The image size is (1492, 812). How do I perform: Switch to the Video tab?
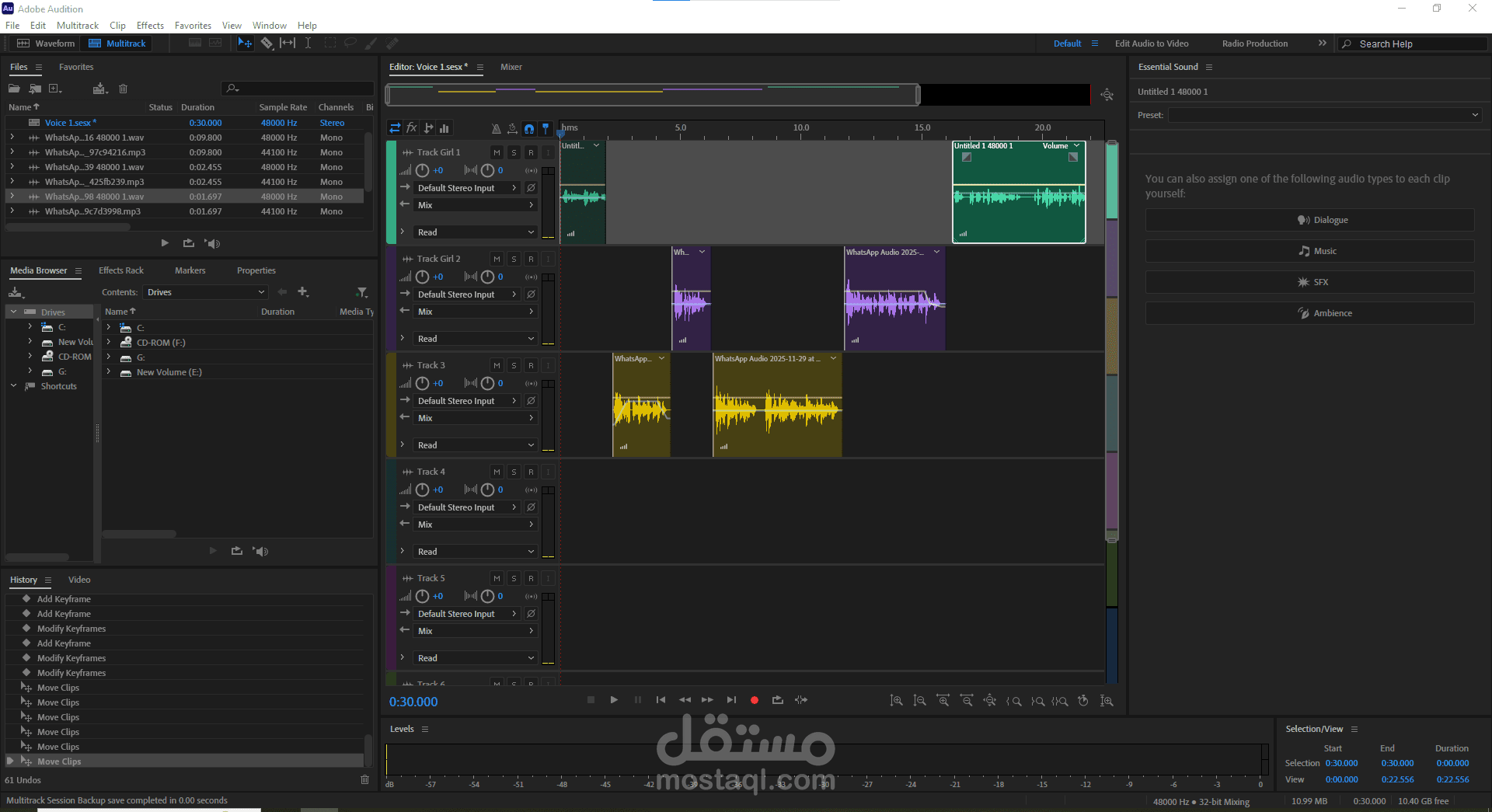tap(79, 580)
